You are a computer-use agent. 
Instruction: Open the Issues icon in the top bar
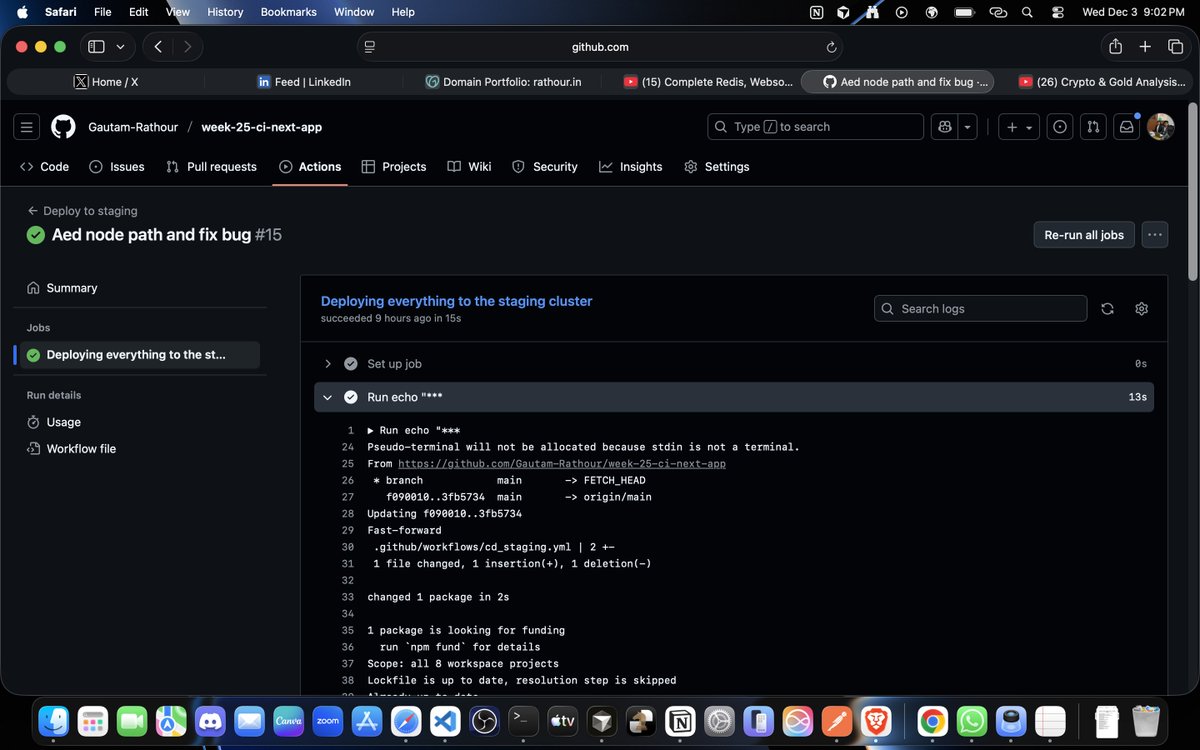[x=1059, y=126]
